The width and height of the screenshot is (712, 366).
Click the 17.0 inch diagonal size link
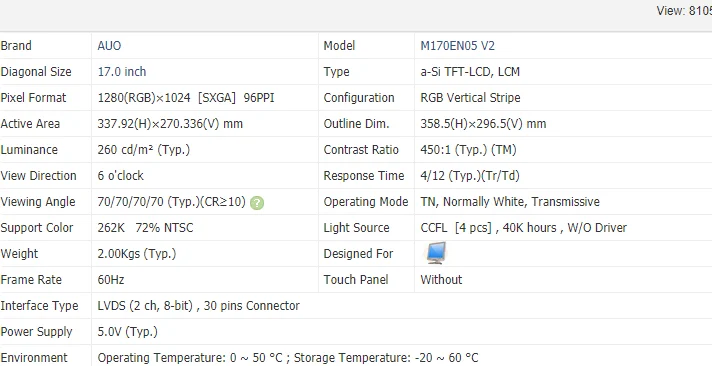[x=122, y=72]
